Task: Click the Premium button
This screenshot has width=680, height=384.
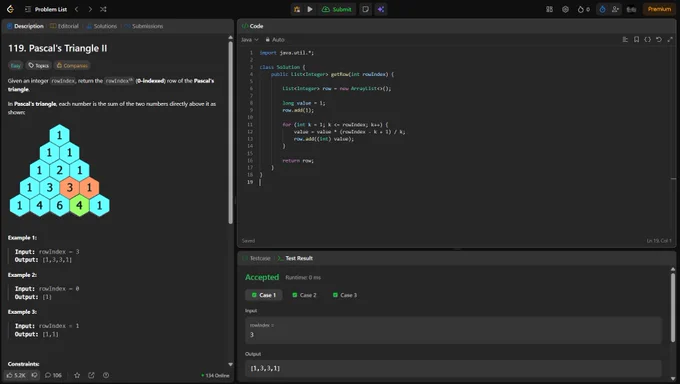Action: point(659,9)
